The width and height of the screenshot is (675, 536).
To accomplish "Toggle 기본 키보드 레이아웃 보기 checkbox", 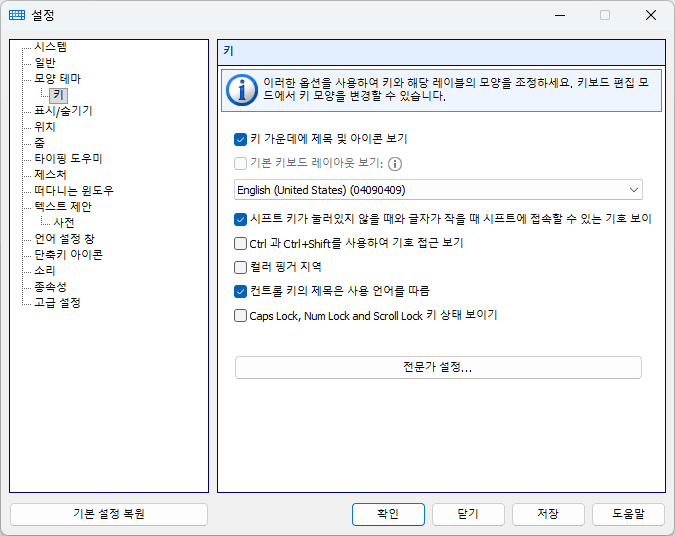I will click(x=240, y=163).
